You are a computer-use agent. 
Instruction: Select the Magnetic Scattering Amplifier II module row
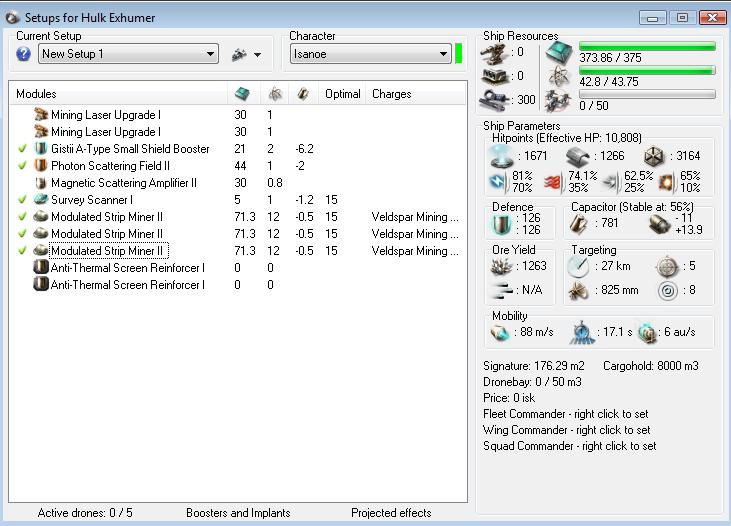[x=238, y=183]
